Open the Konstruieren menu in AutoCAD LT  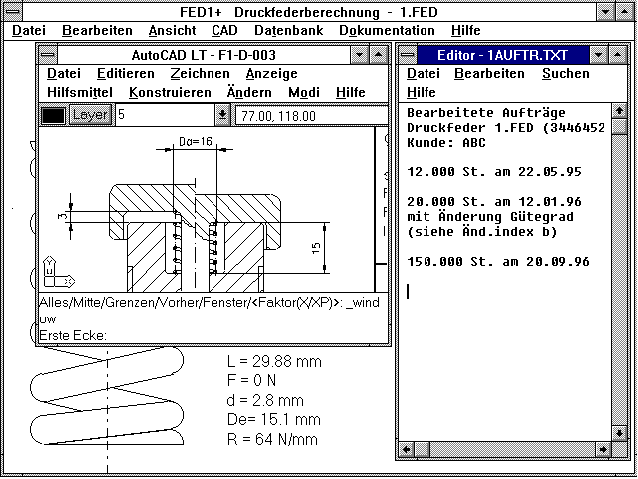pyautogui.click(x=170, y=92)
